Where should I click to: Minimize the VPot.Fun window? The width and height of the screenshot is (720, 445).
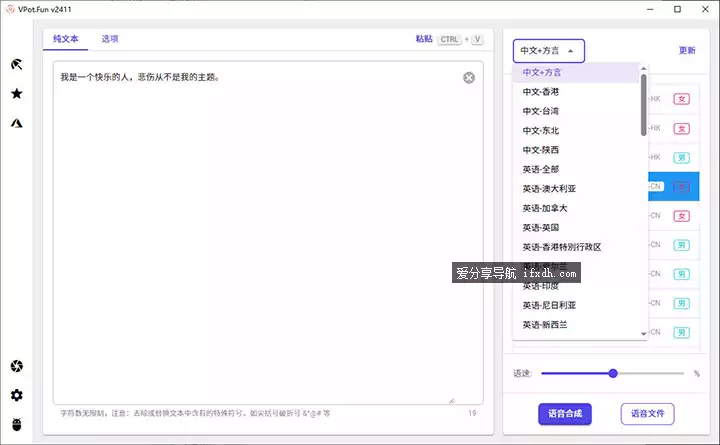pyautogui.click(x=650, y=9)
